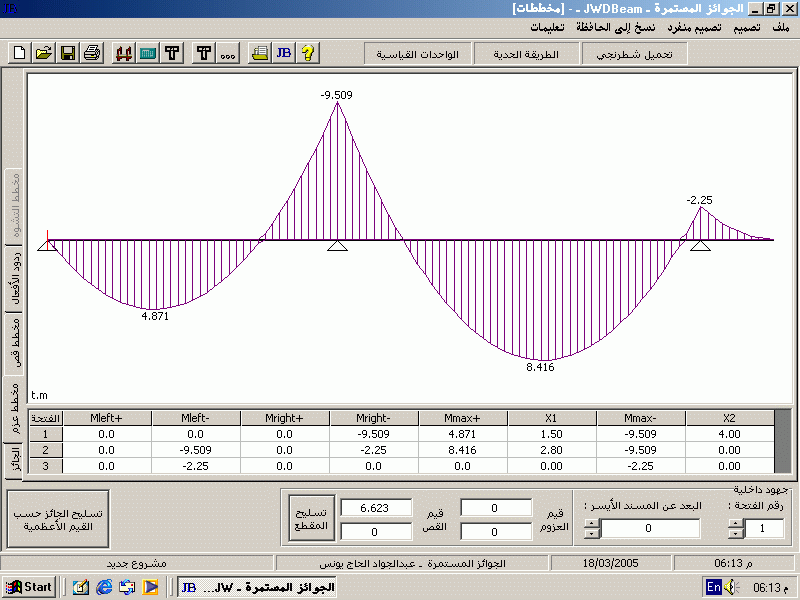This screenshot has height=600, width=800.
Task: Print the diagram using the printer icon
Action: coord(91,53)
